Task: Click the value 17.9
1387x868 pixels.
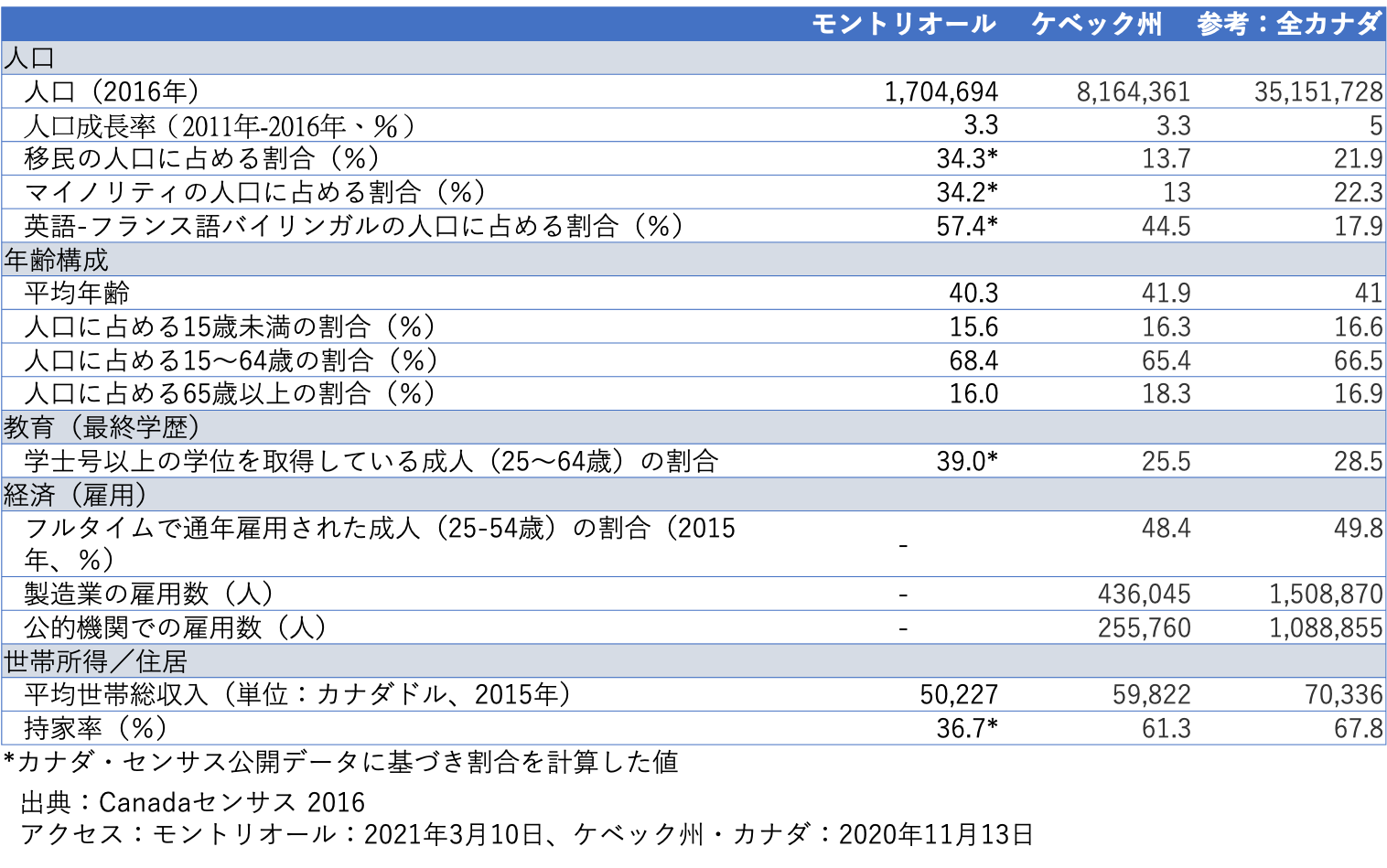Action: (1359, 226)
